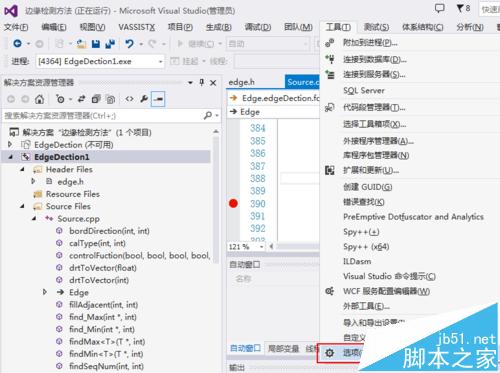Click the Open File toolbar icon

click(x=81, y=44)
